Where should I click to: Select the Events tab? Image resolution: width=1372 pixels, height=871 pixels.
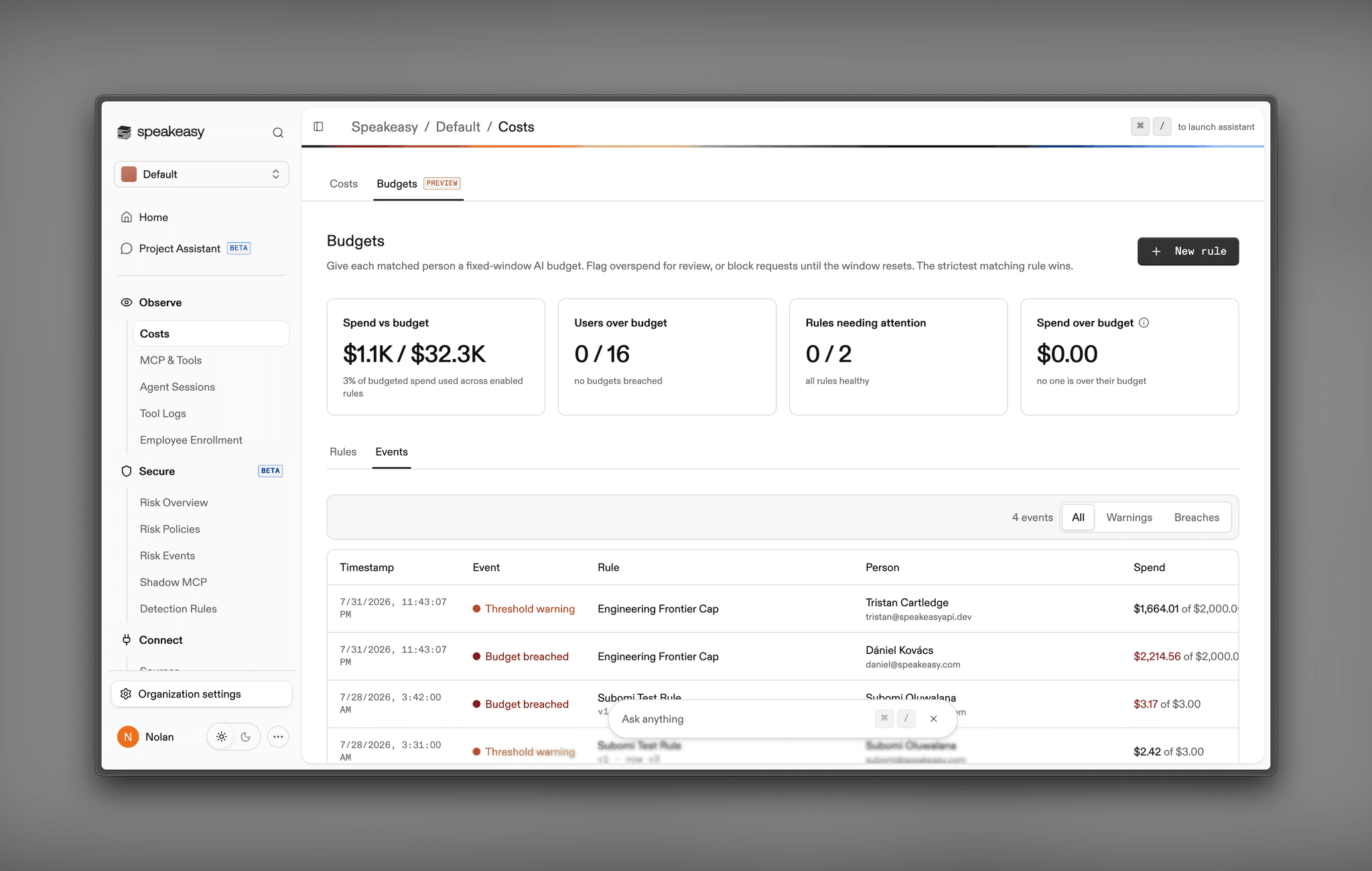(x=392, y=452)
